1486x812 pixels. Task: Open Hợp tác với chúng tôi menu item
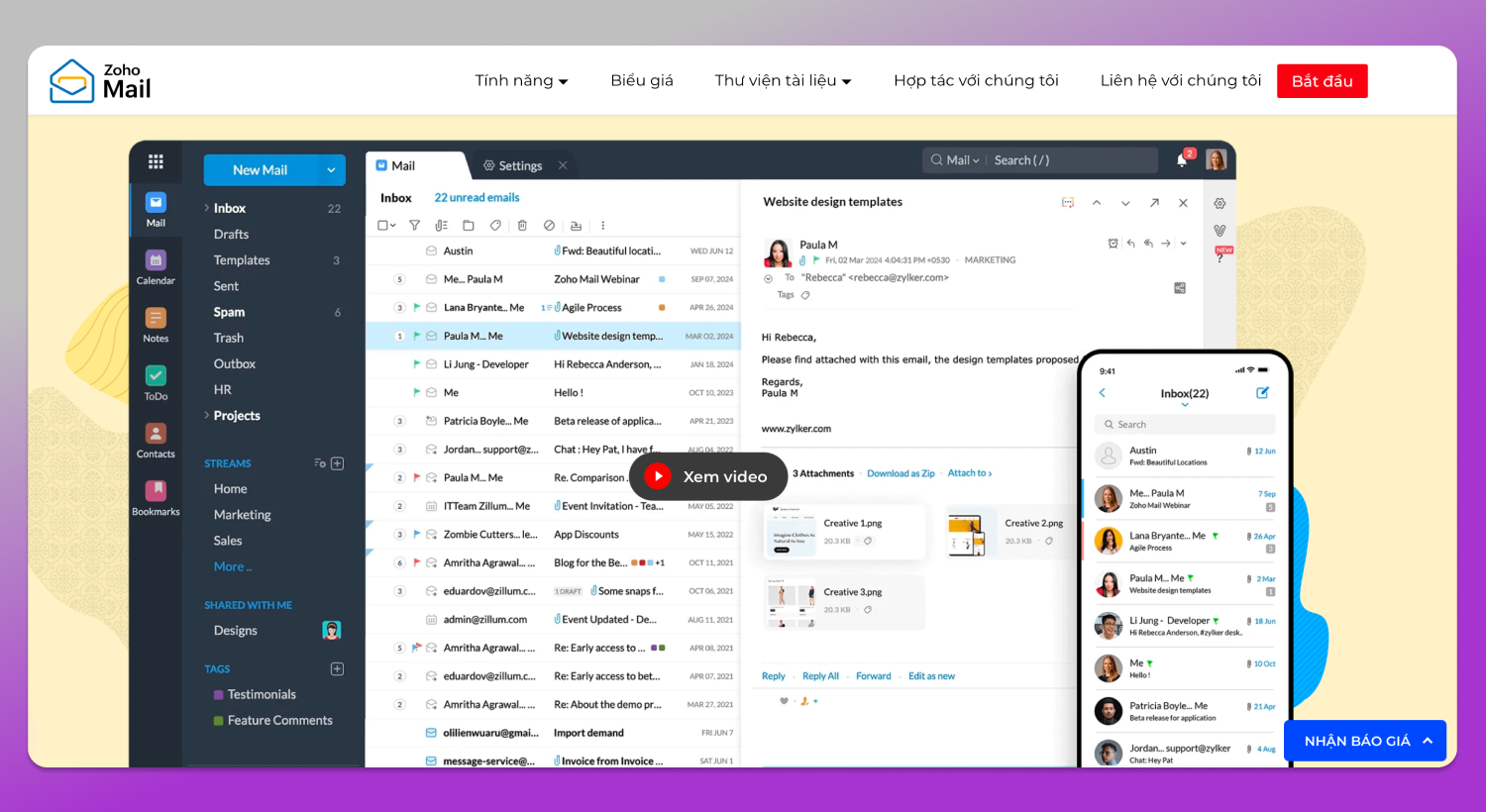pyautogui.click(x=976, y=80)
